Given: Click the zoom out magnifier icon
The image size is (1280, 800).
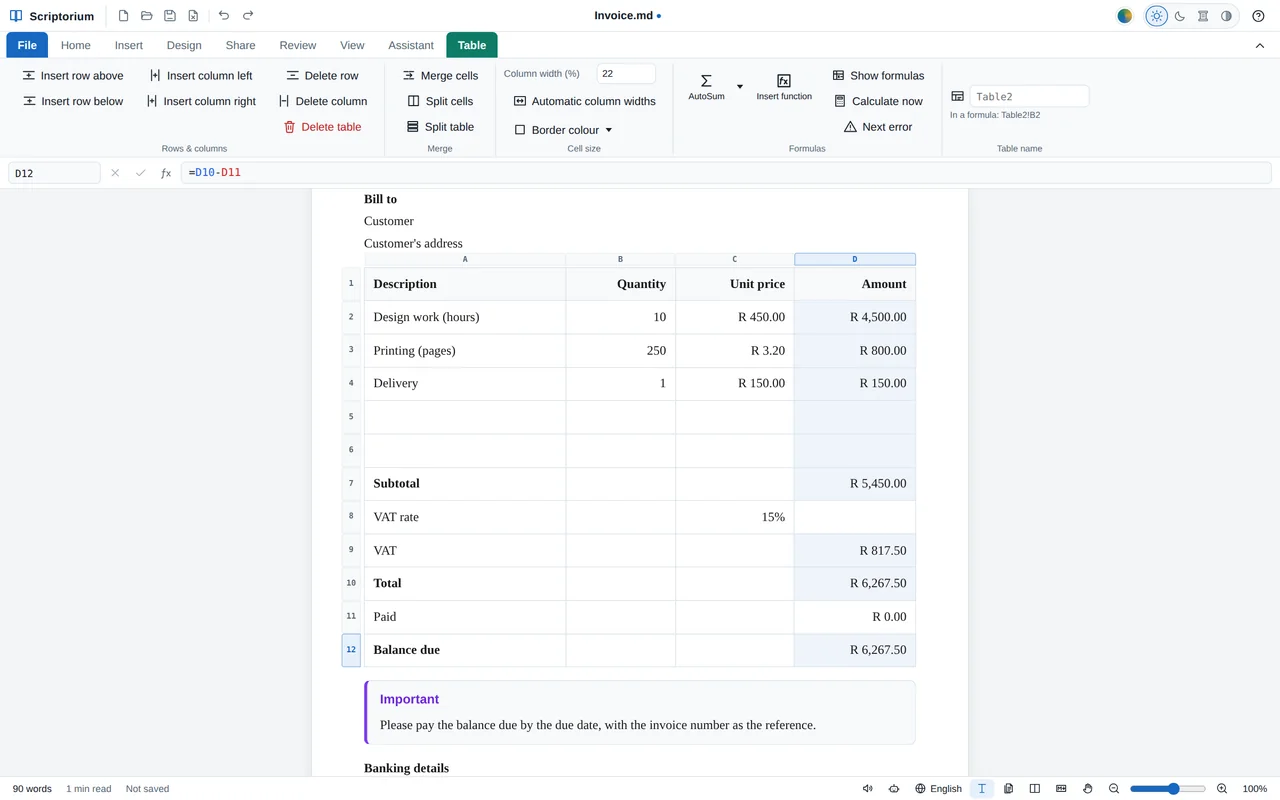Looking at the screenshot, I should click(1114, 789).
